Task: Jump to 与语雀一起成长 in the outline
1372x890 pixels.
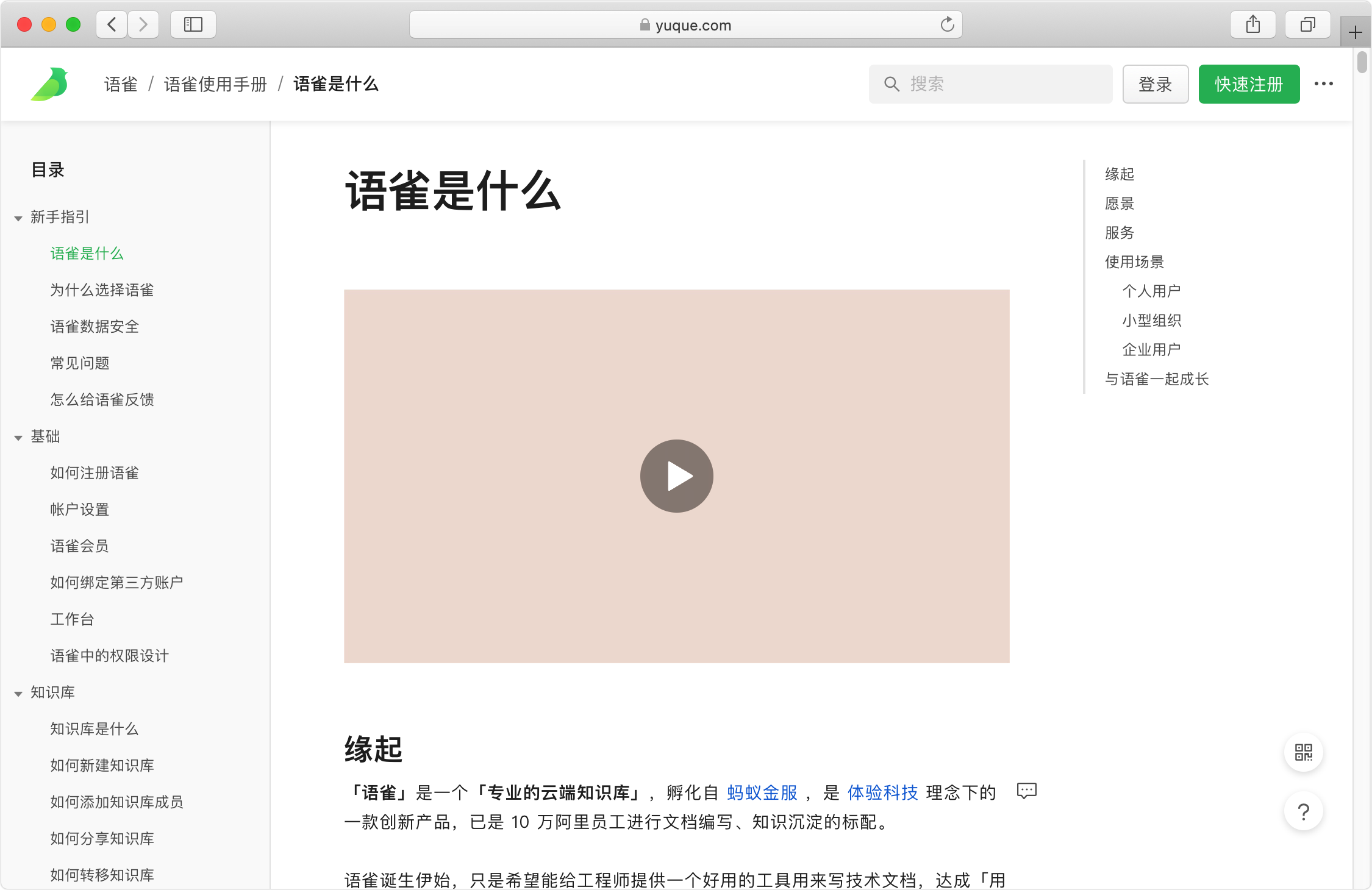Action: coord(1157,379)
